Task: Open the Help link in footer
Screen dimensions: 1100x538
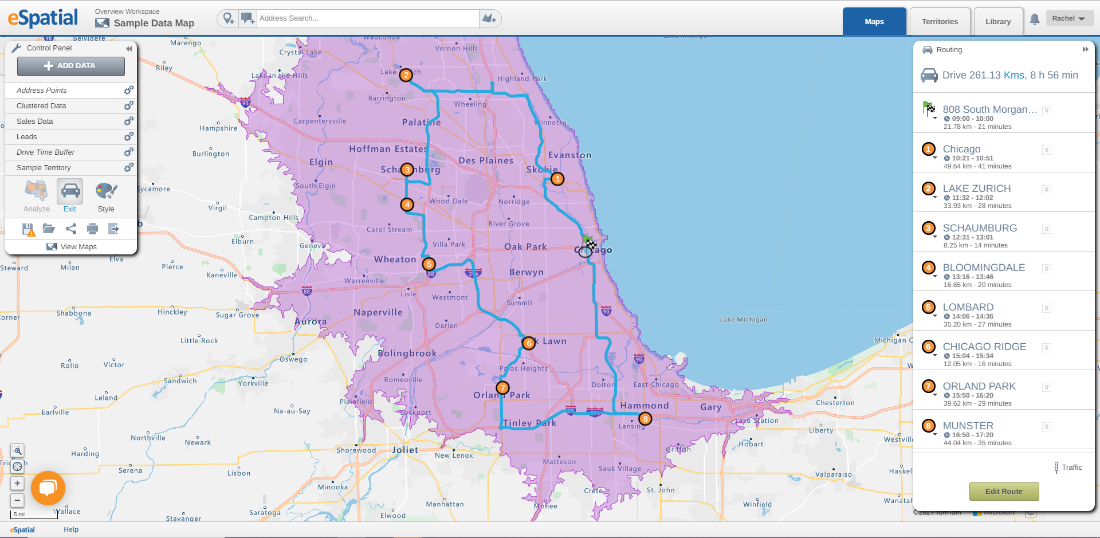Action: pos(71,530)
